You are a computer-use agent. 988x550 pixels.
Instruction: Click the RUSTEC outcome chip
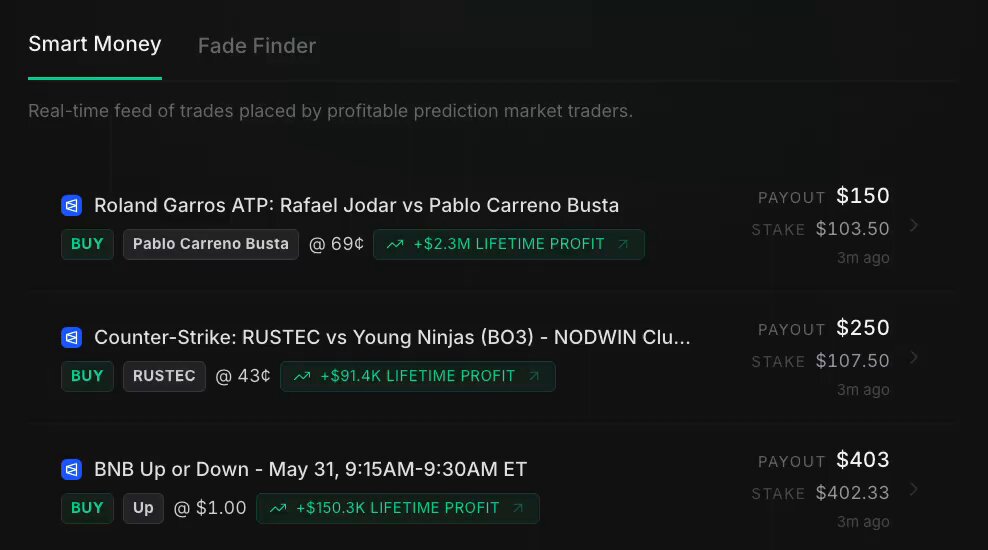click(164, 376)
